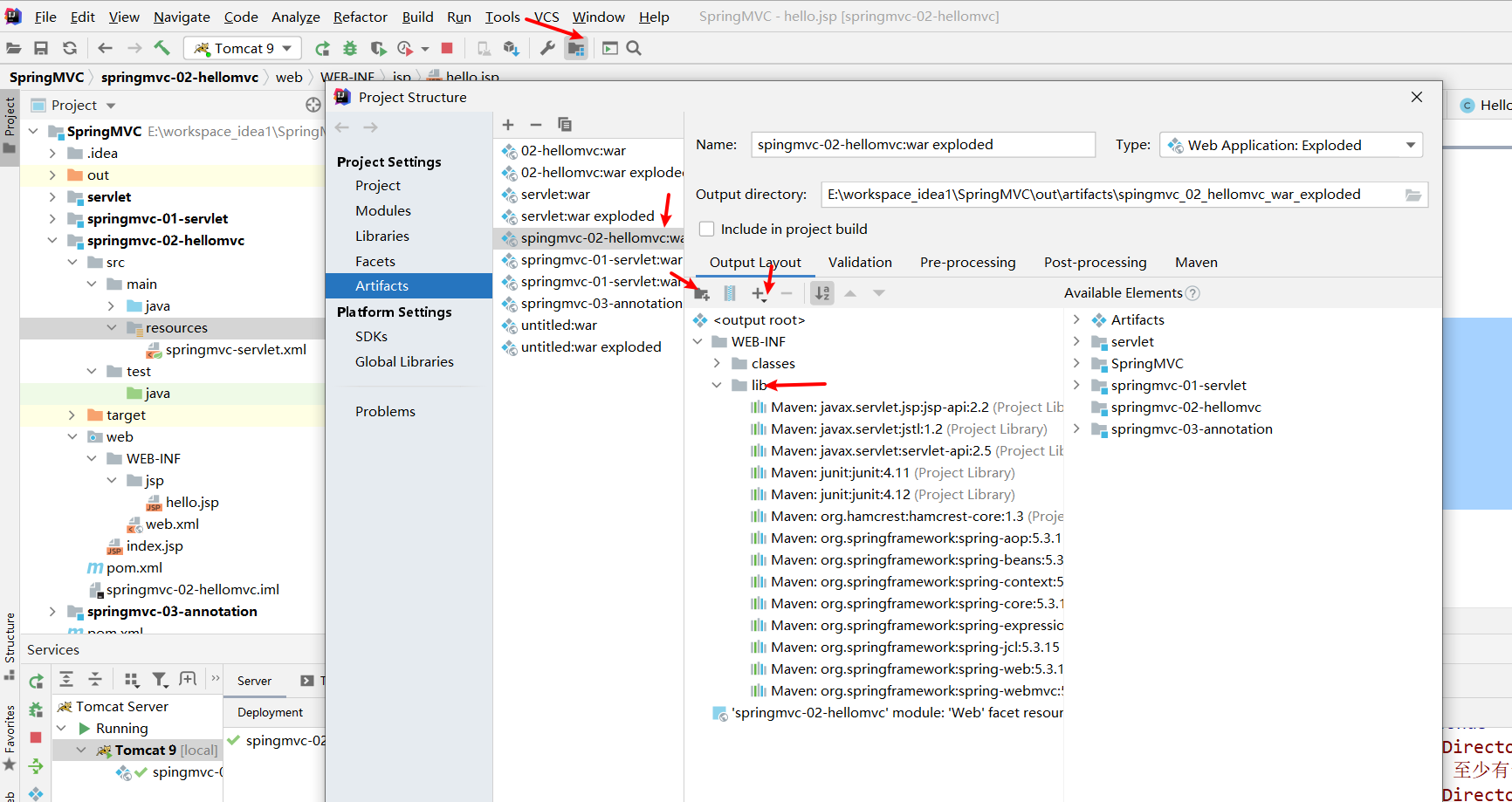
Task: Click the Build project hammer icon
Action: click(x=162, y=48)
